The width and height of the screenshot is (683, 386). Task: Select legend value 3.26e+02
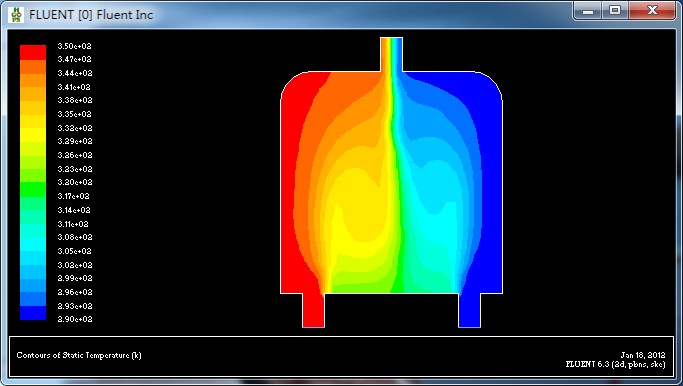pyautogui.click(x=74, y=155)
